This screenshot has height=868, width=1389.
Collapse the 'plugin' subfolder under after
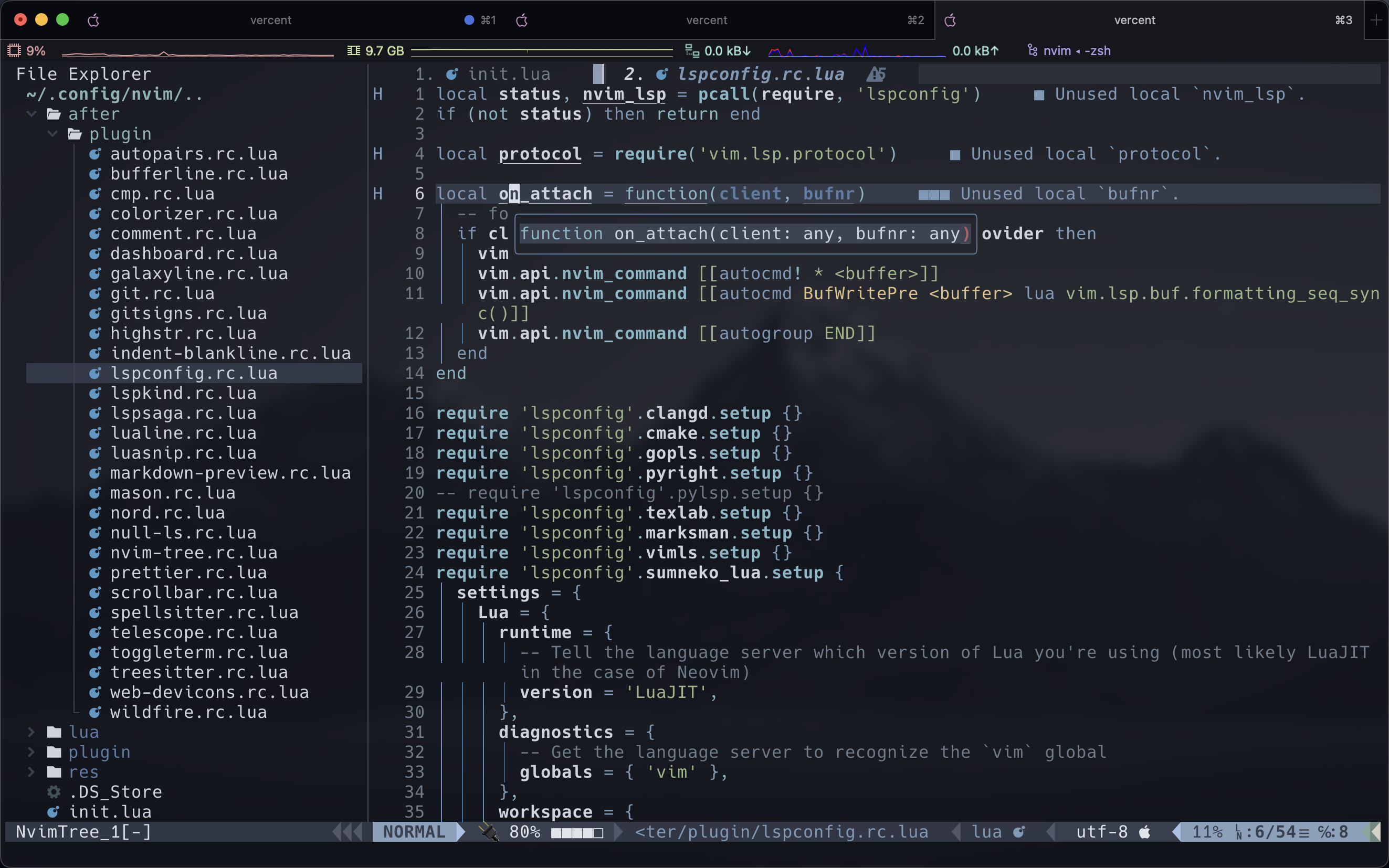52,134
